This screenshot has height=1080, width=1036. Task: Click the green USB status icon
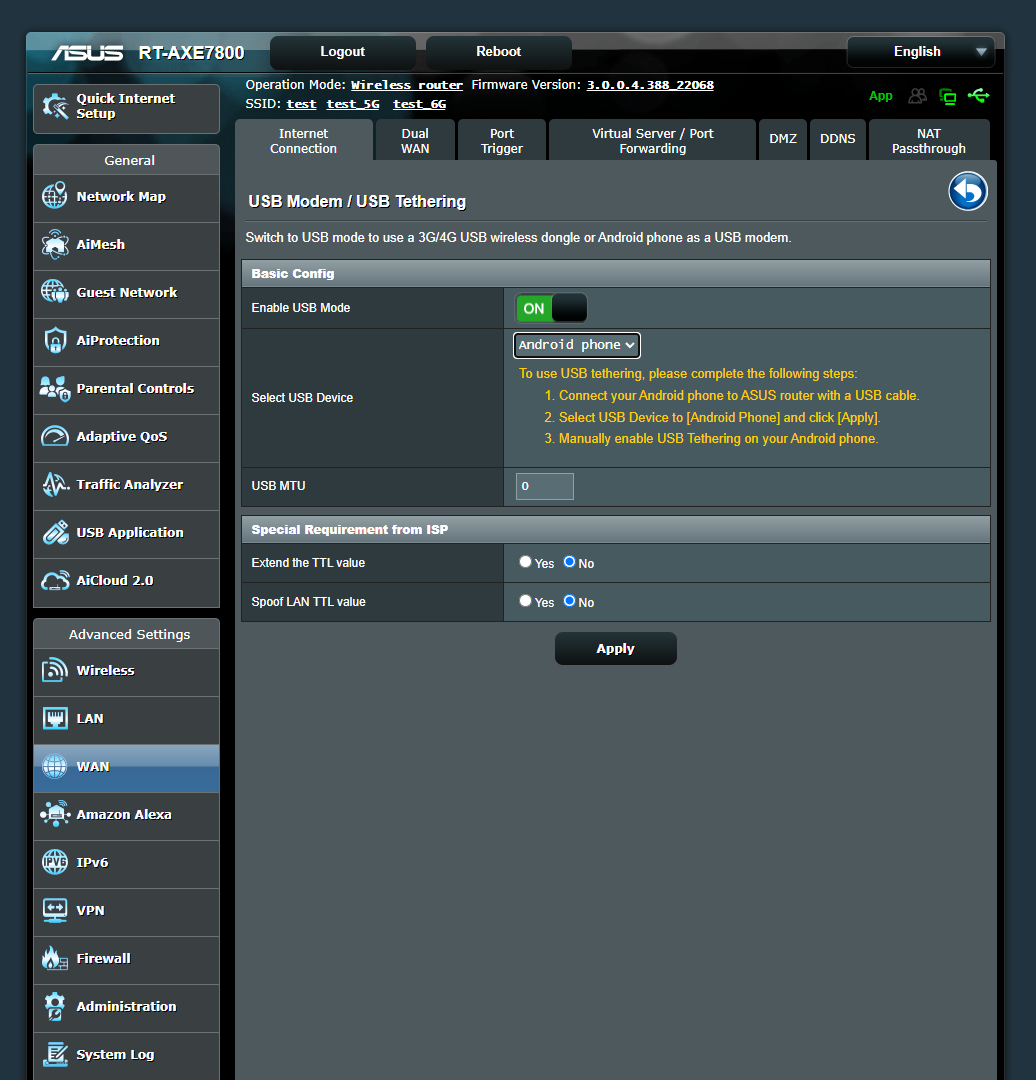(x=978, y=96)
